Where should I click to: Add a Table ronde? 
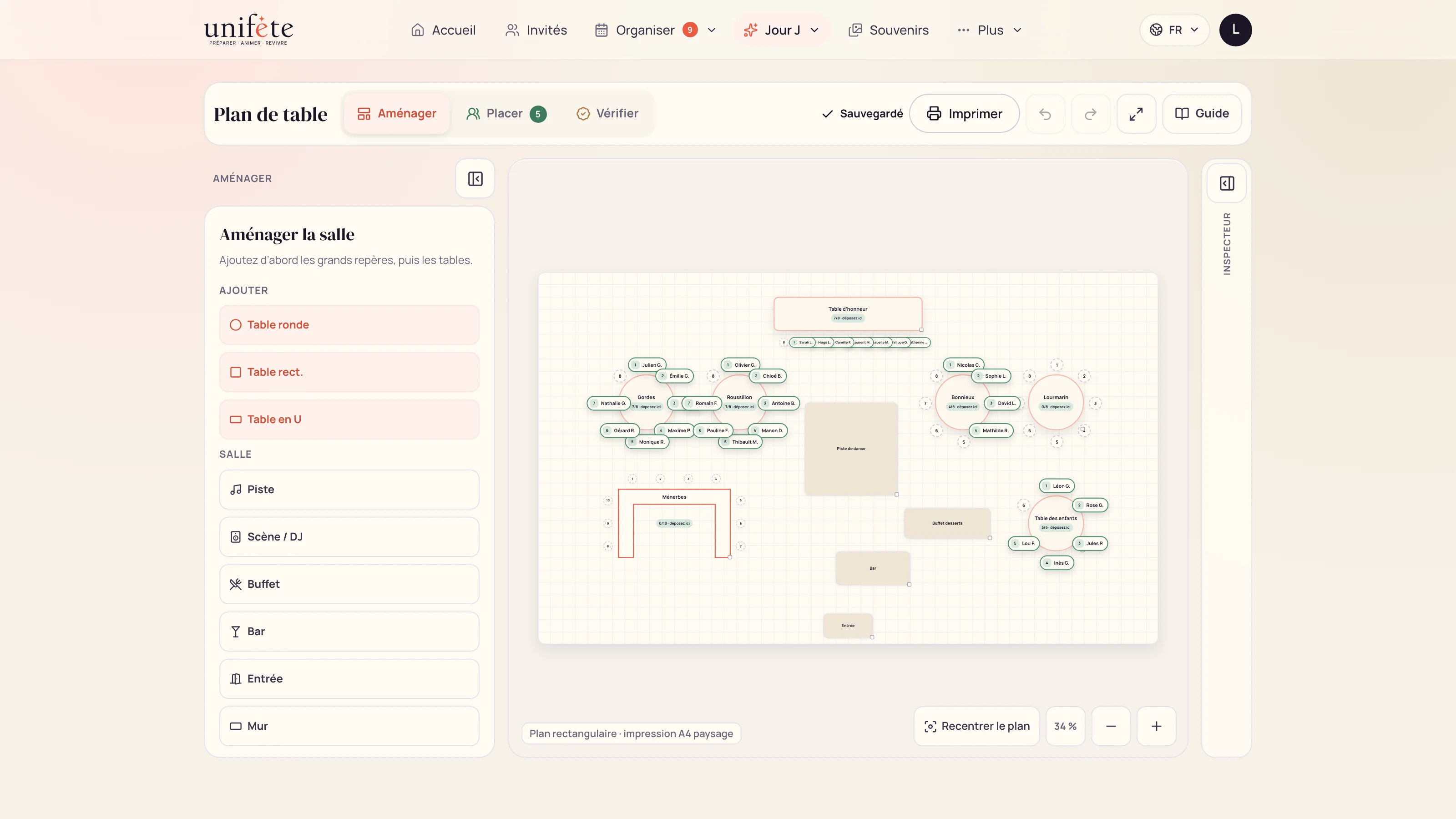pos(349,324)
